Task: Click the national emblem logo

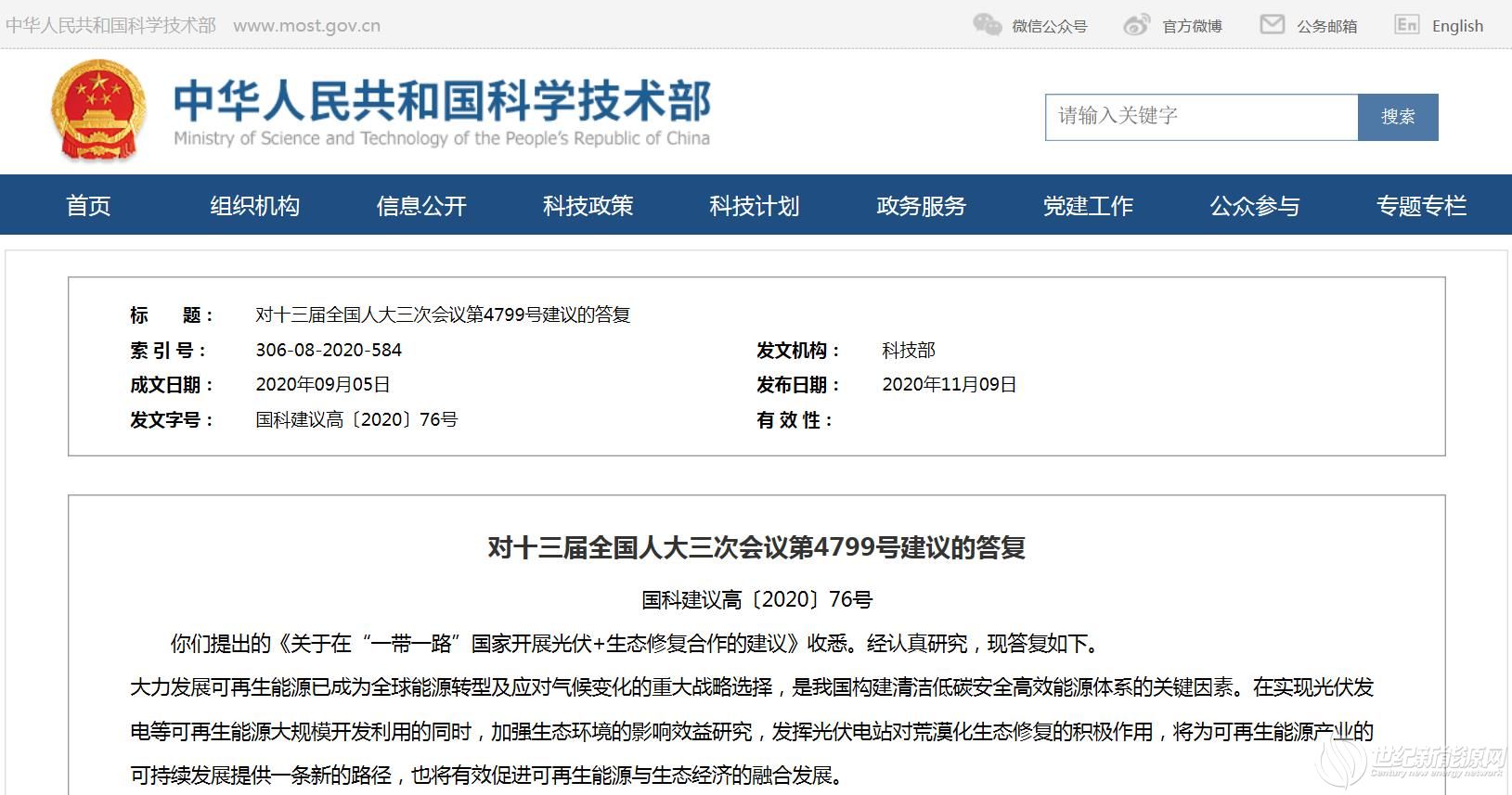Action: point(98,111)
